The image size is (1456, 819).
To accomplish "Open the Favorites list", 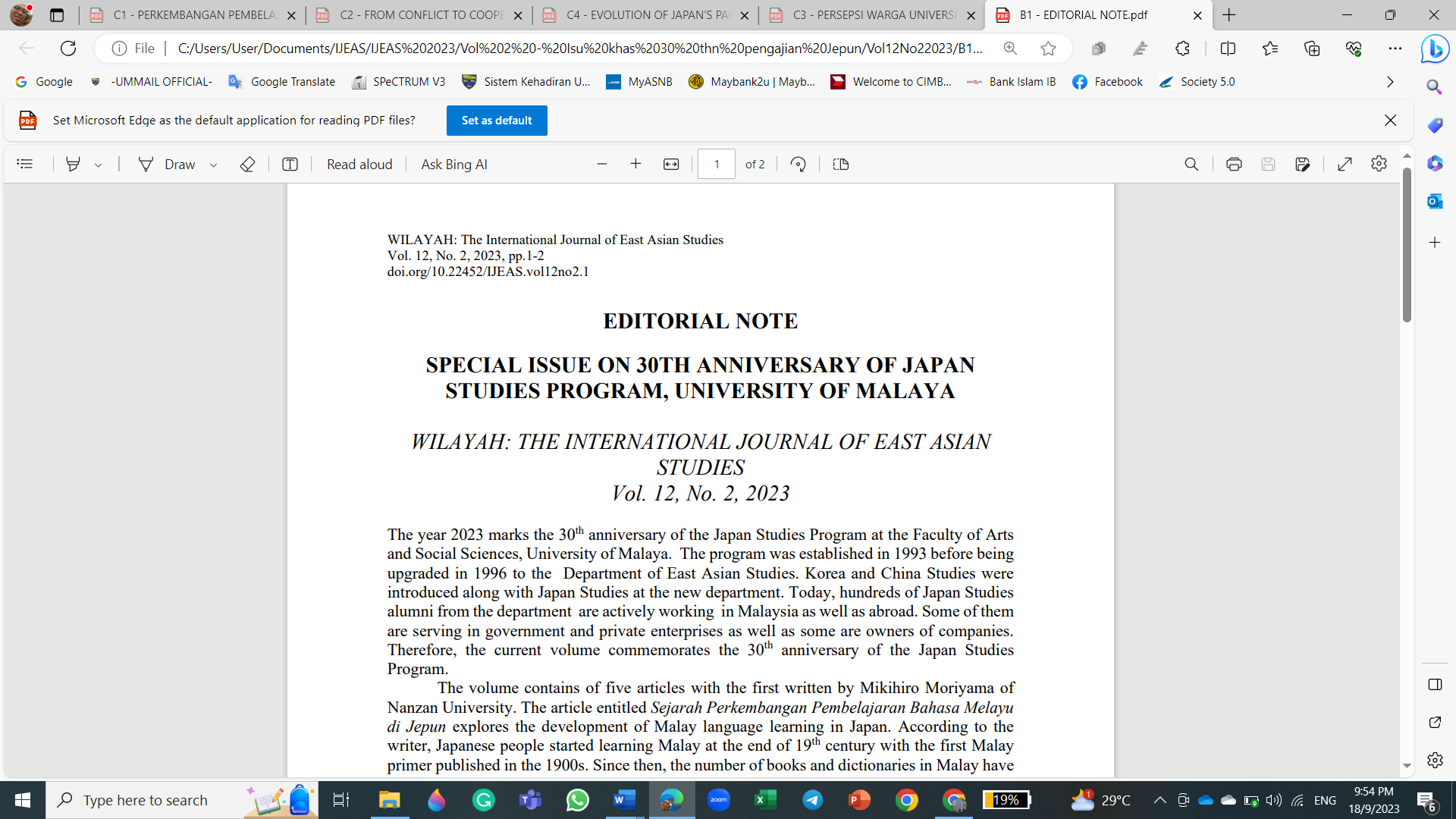I will point(1270,49).
